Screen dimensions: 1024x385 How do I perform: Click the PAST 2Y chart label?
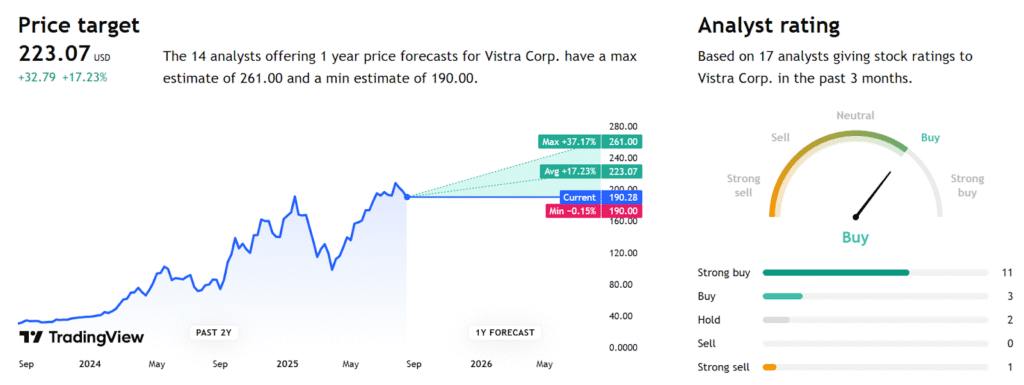214,332
